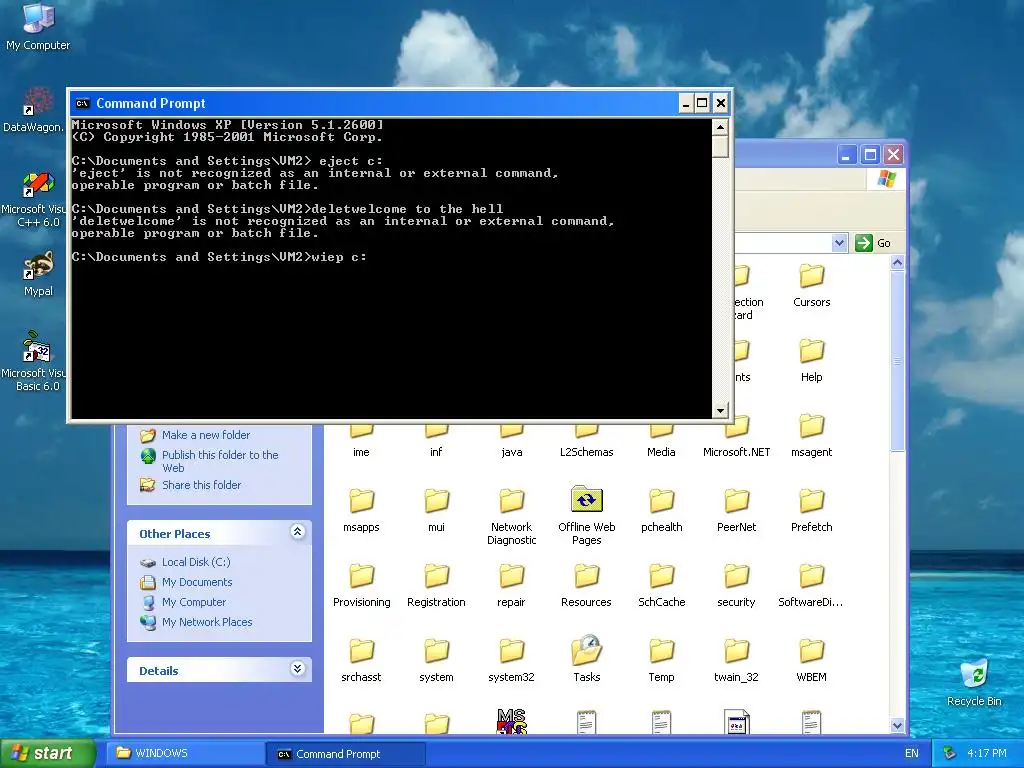The height and width of the screenshot is (768, 1024).
Task: Select the repair folder
Action: (511, 586)
